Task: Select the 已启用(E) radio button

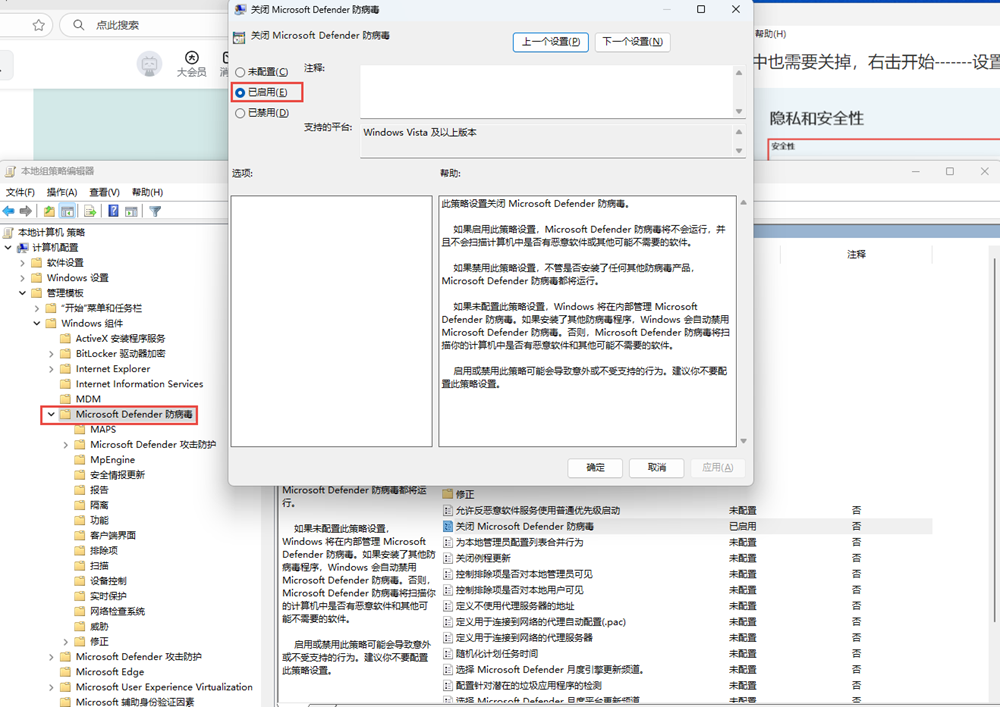Action: point(240,92)
